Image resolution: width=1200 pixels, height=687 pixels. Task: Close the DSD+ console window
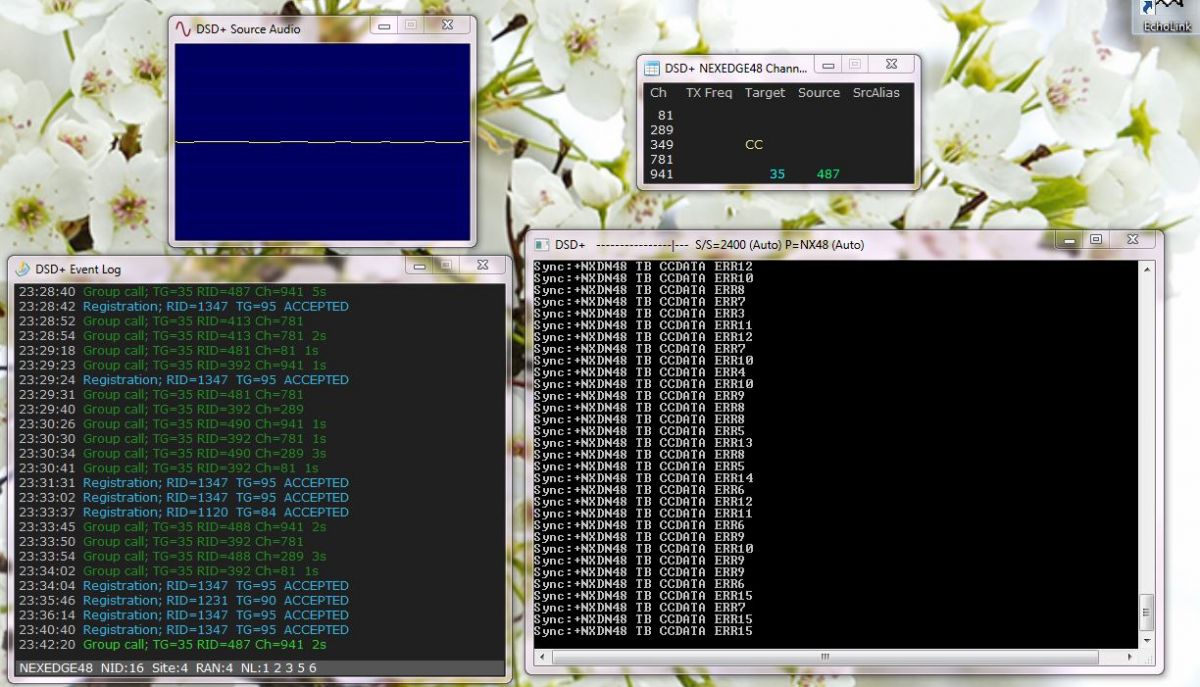click(x=1133, y=240)
